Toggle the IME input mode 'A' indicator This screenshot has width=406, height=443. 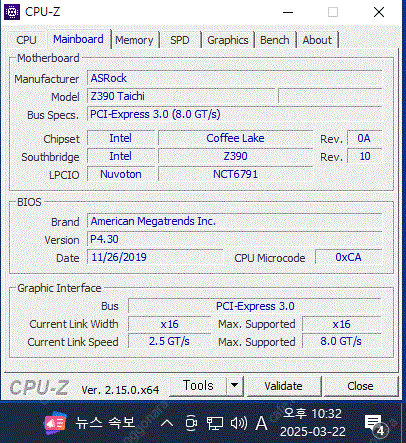pos(262,423)
